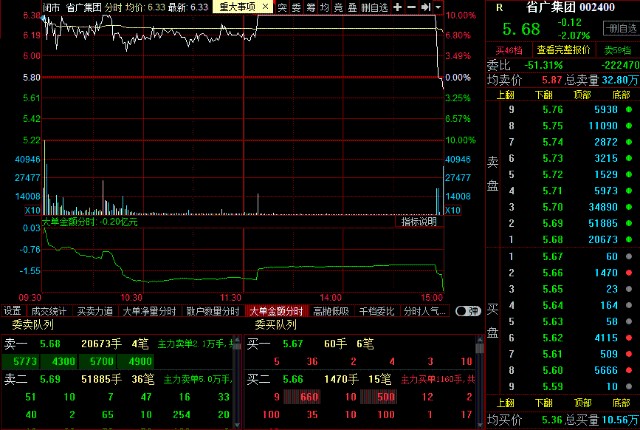The image size is (640, 430).
Task: Click 指标说明 link on chart
Action: click(x=419, y=222)
